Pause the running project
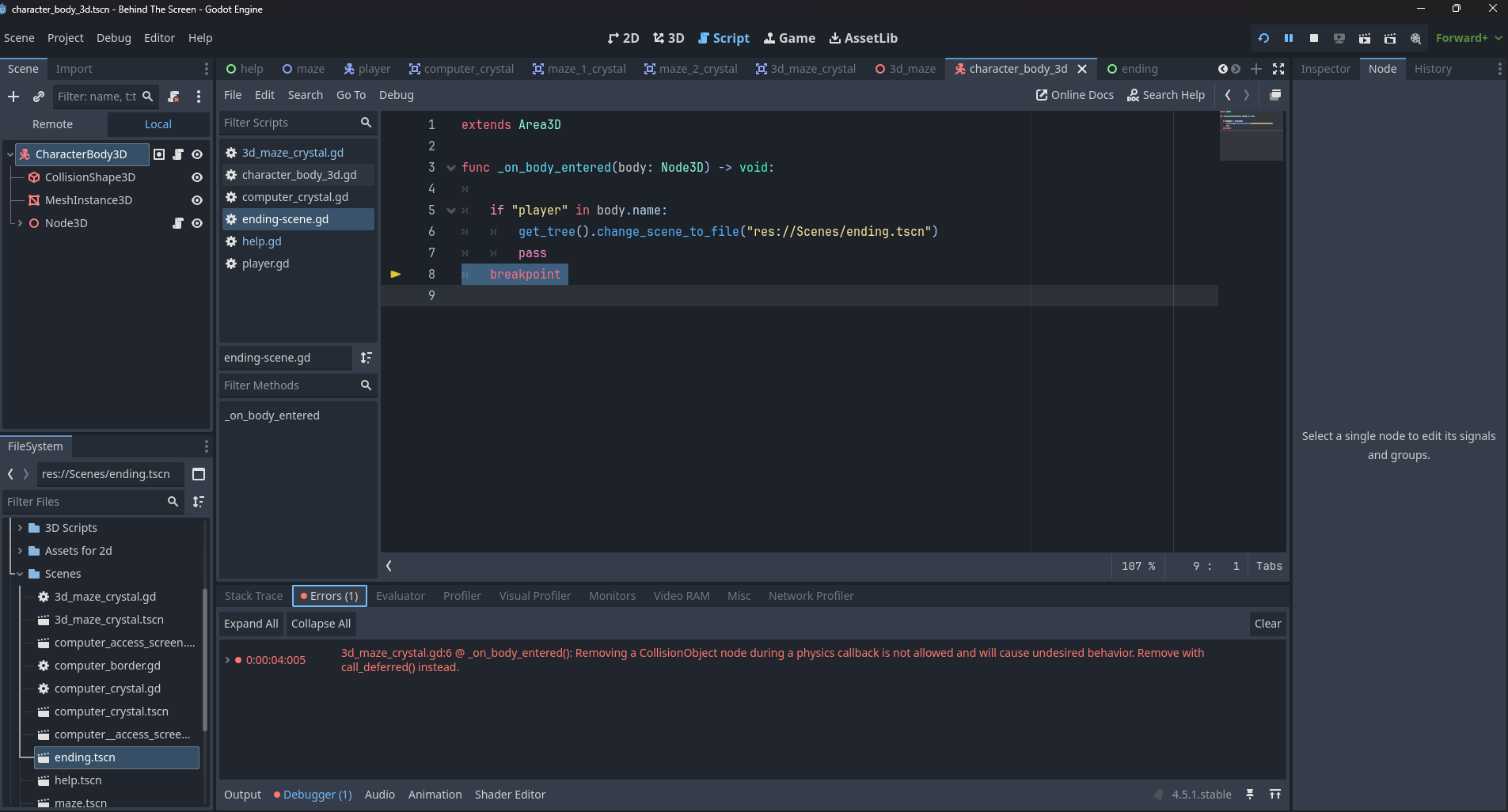This screenshot has width=1508, height=812. click(x=1288, y=38)
